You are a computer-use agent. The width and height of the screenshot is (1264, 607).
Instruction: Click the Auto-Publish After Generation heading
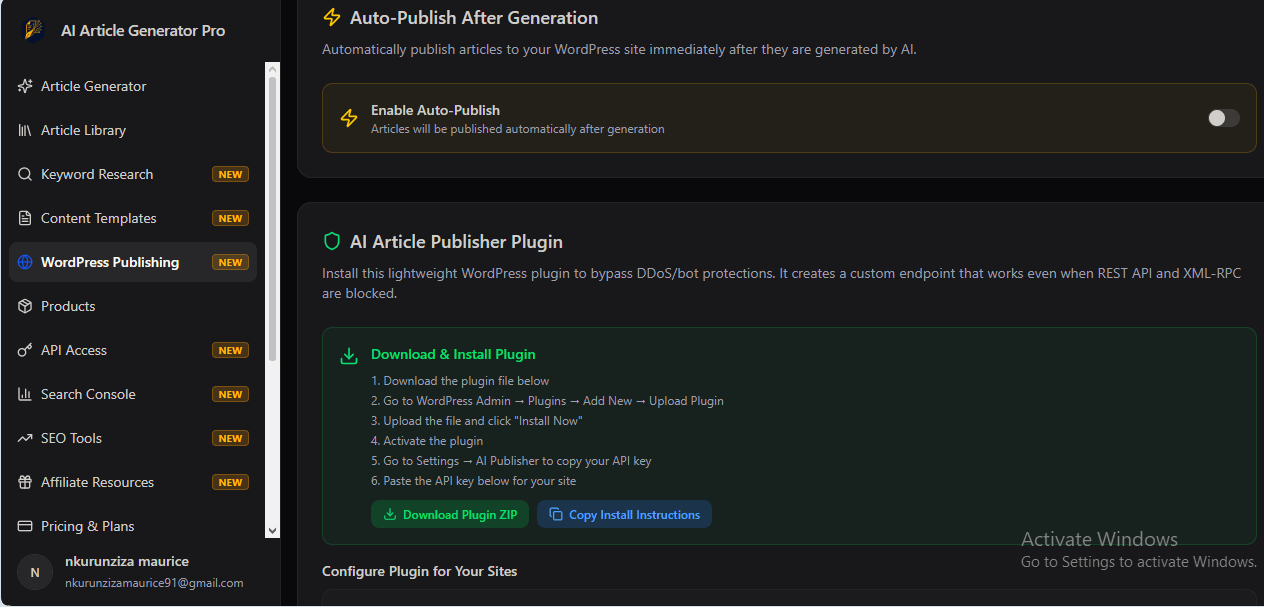pyautogui.click(x=474, y=18)
